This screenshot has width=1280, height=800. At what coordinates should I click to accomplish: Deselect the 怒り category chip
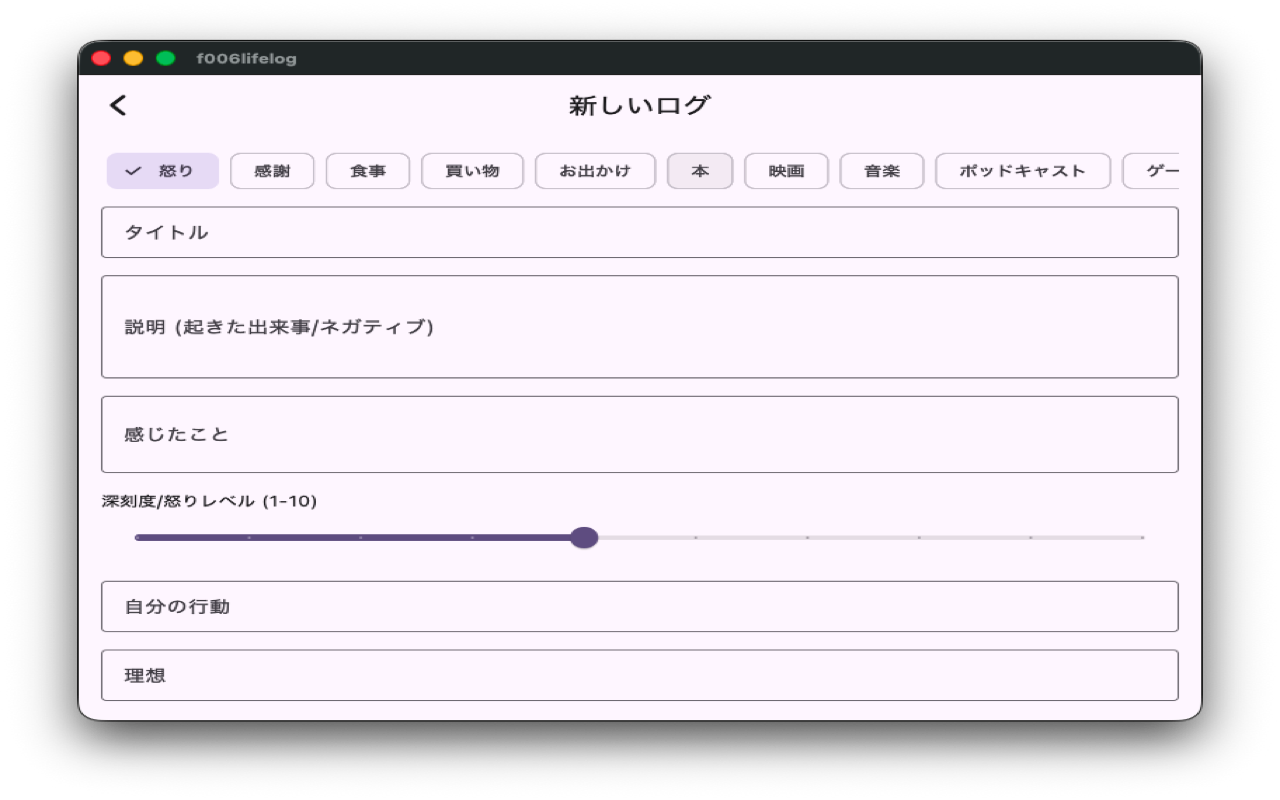click(x=163, y=171)
